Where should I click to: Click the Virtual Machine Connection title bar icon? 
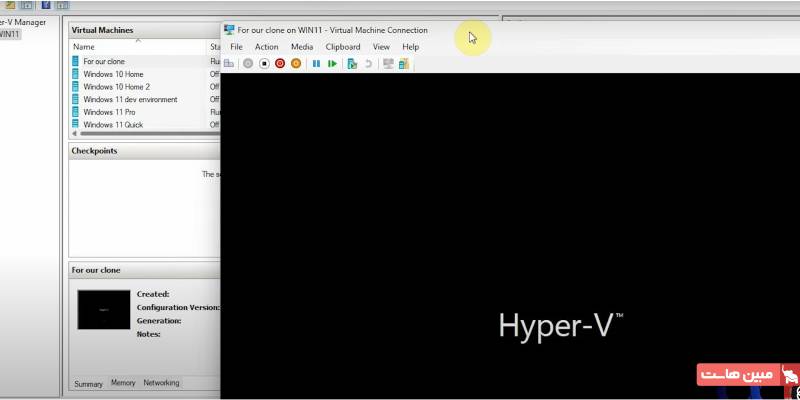(x=229, y=30)
